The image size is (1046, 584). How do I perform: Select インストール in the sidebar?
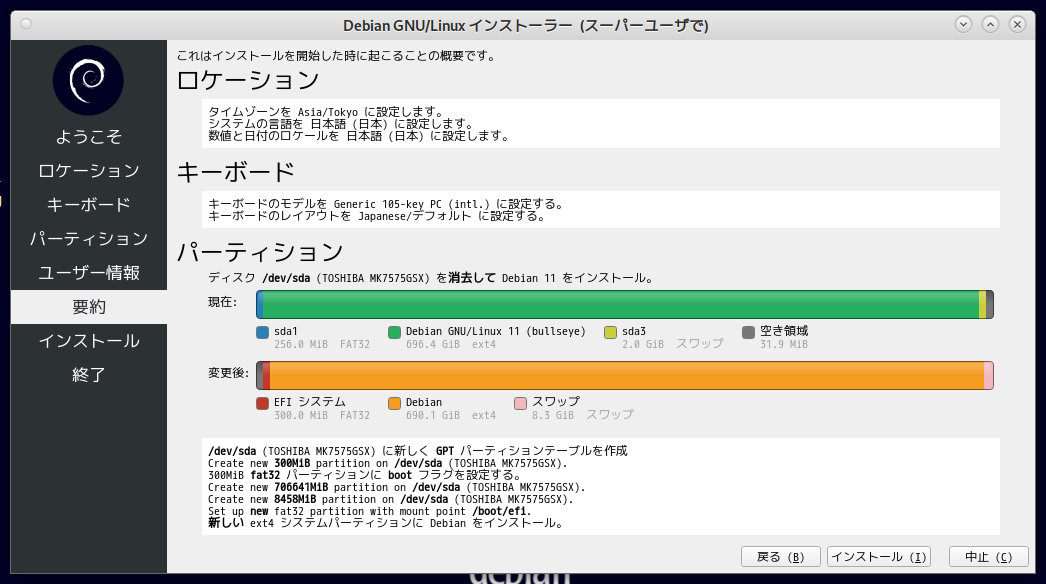[x=89, y=341]
